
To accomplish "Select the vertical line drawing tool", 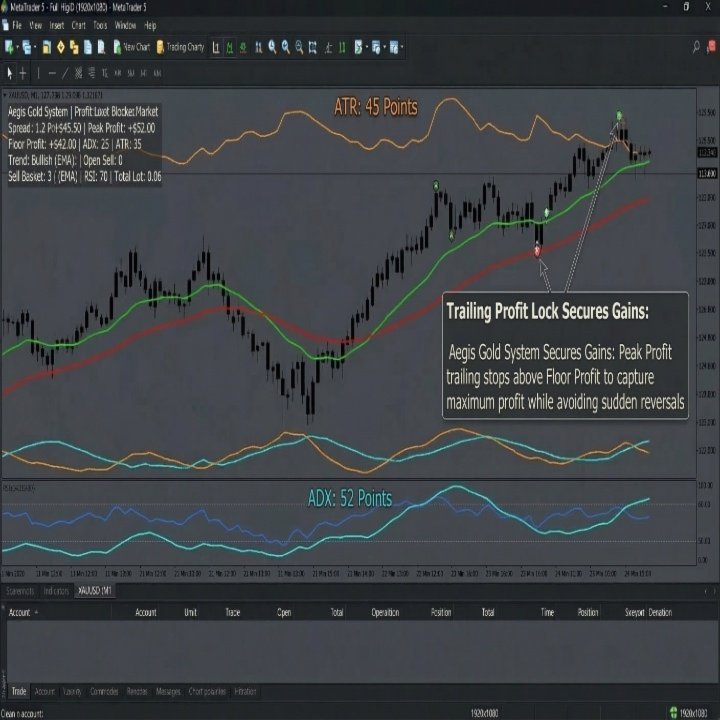I will 38,73.
